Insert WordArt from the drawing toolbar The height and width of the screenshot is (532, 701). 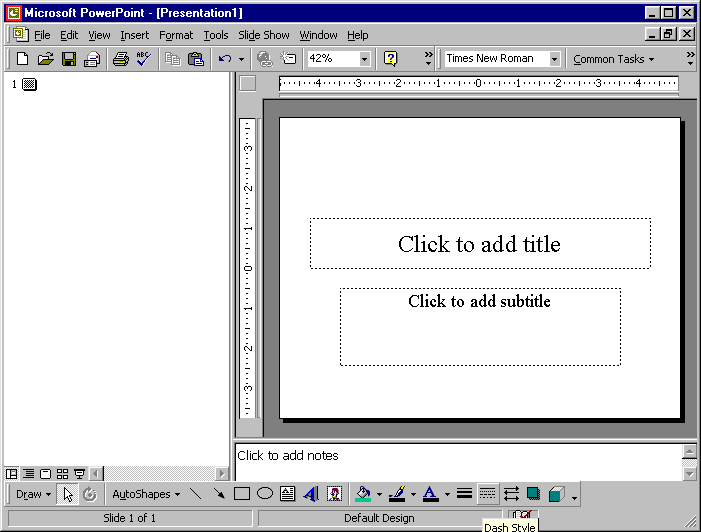coord(311,494)
